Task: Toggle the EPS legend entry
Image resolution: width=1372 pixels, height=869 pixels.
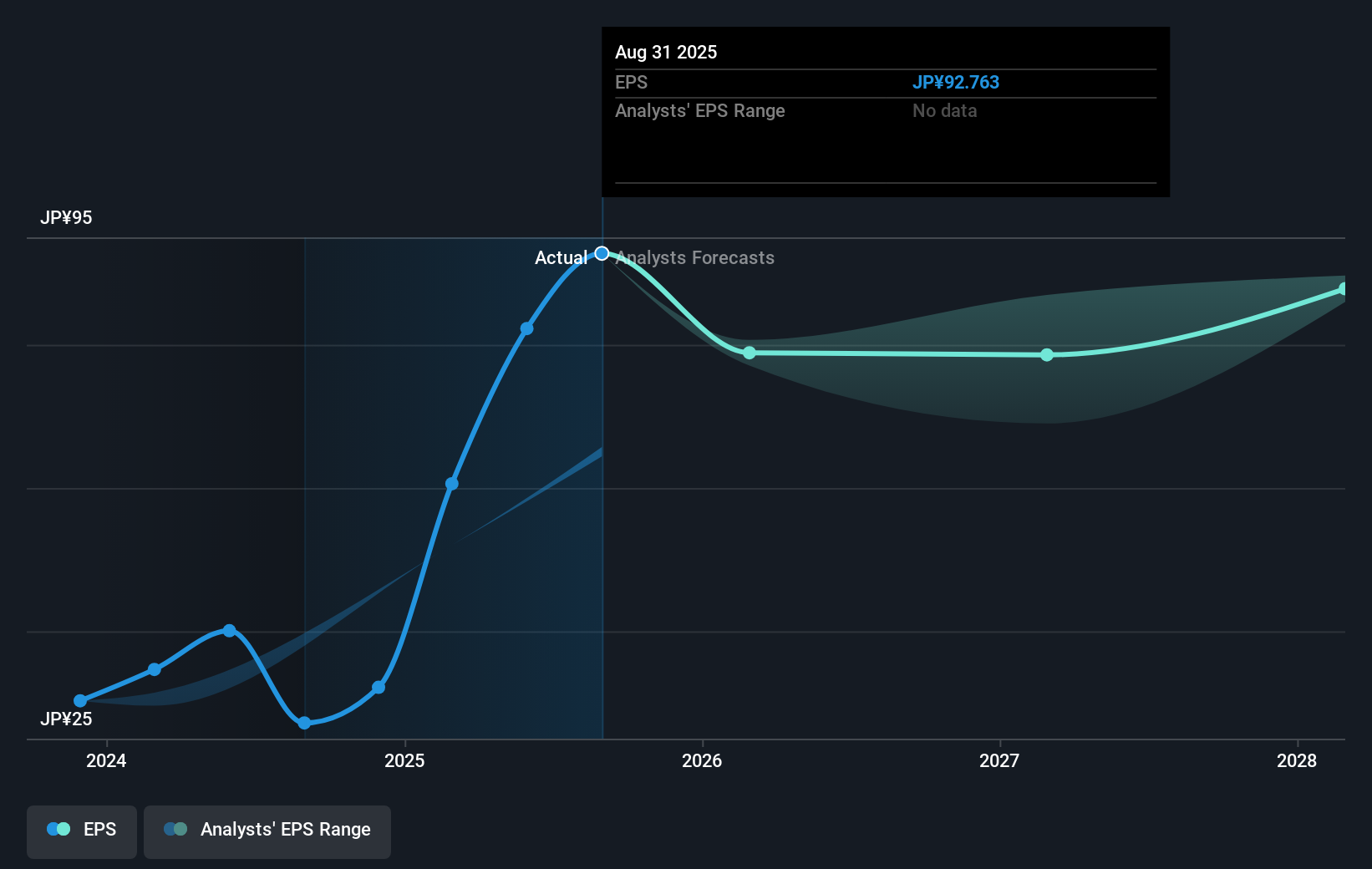Action: [81, 829]
